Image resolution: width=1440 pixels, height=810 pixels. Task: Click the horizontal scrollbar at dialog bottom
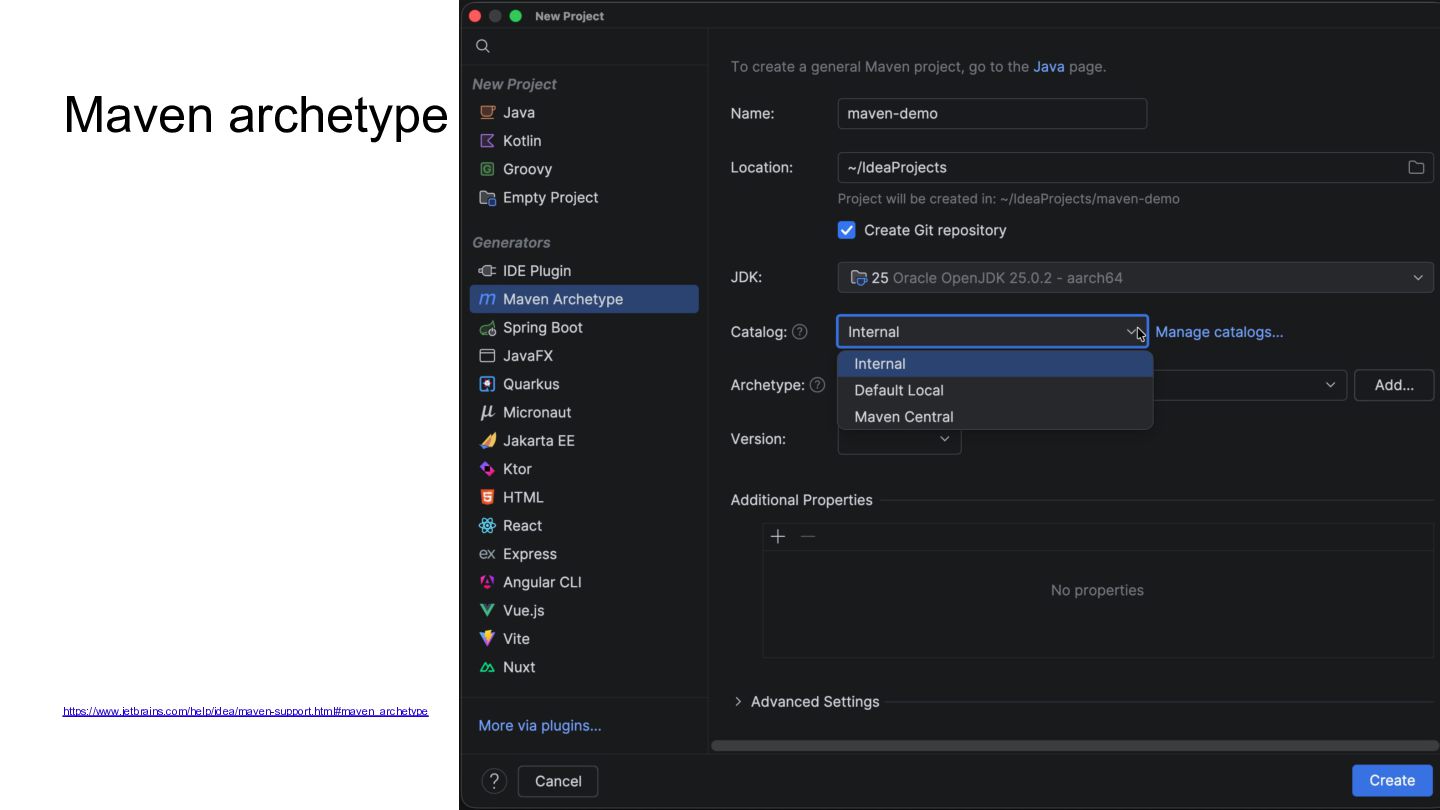tap(1075, 746)
